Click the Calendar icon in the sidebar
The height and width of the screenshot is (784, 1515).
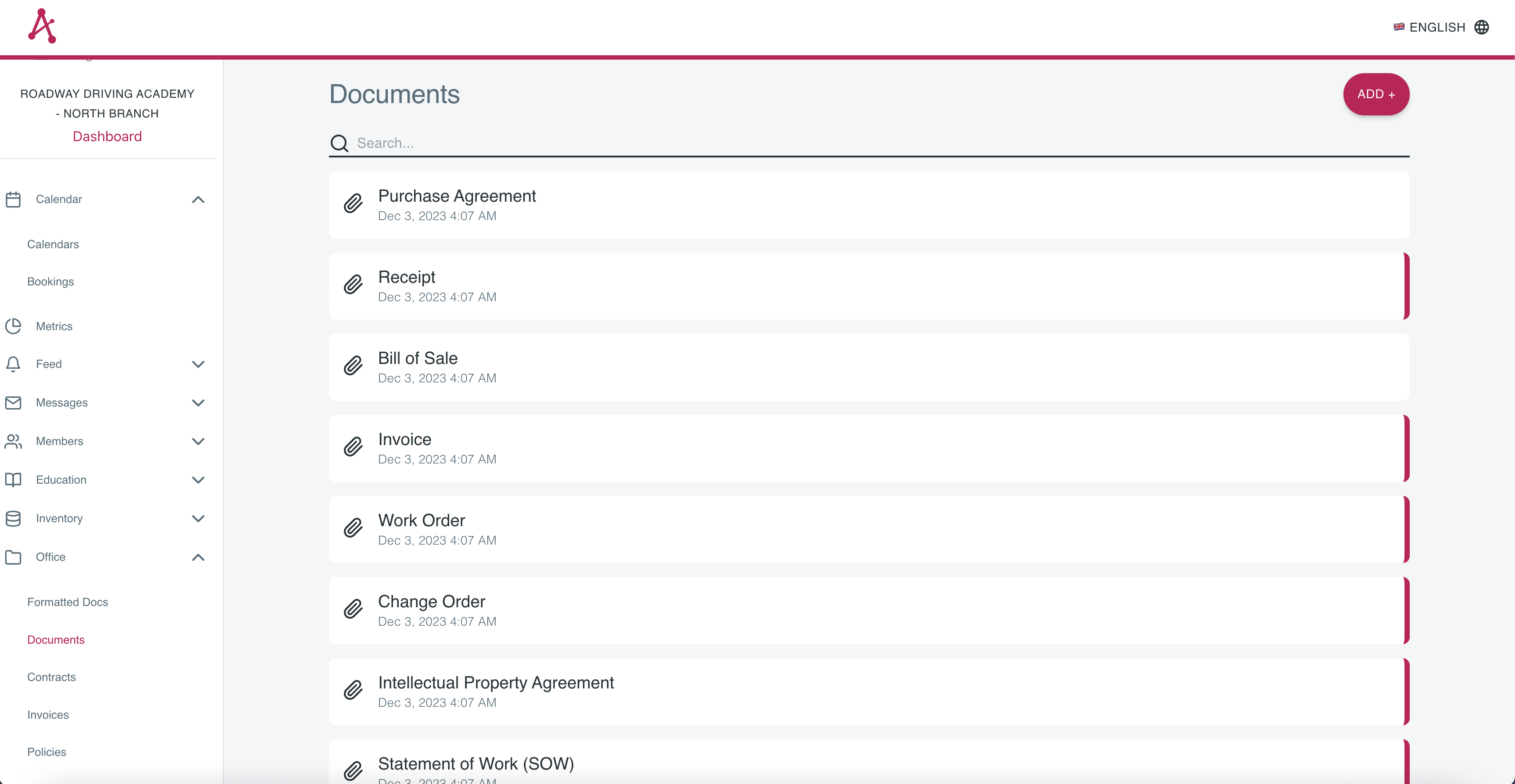tap(13, 200)
